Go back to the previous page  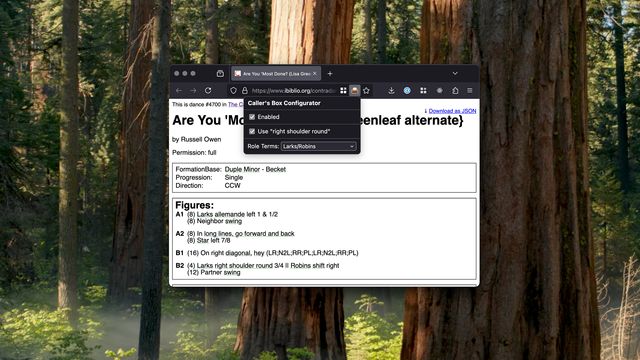(x=179, y=91)
